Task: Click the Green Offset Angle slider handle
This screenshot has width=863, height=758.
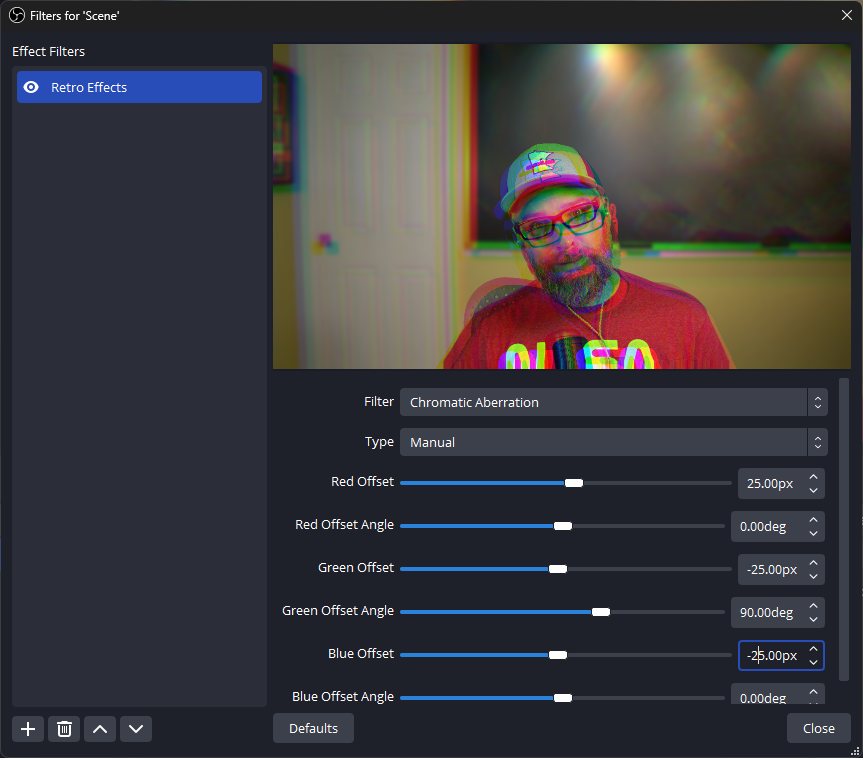Action: pyautogui.click(x=600, y=612)
